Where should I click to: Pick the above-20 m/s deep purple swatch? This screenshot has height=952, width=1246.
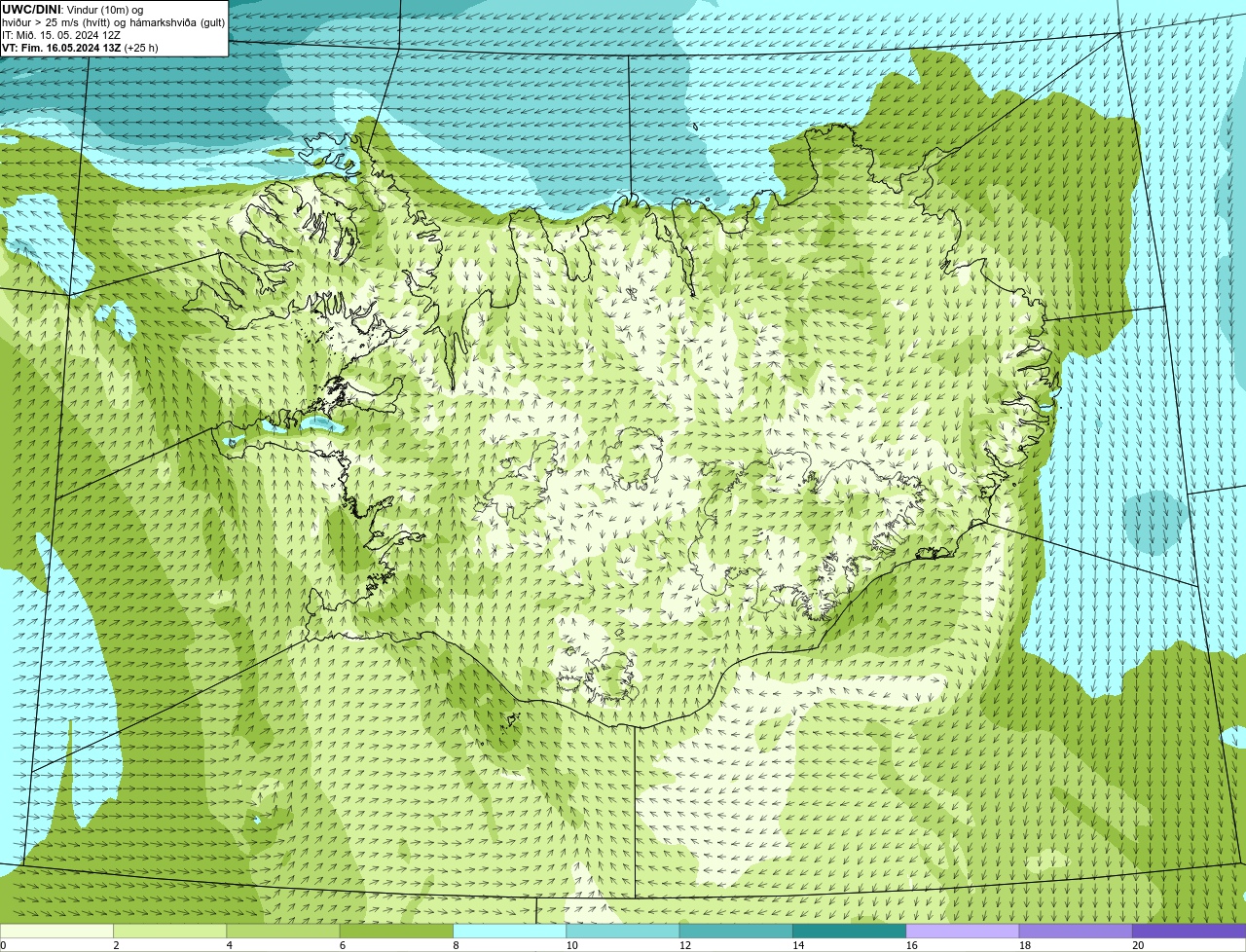(1189, 931)
